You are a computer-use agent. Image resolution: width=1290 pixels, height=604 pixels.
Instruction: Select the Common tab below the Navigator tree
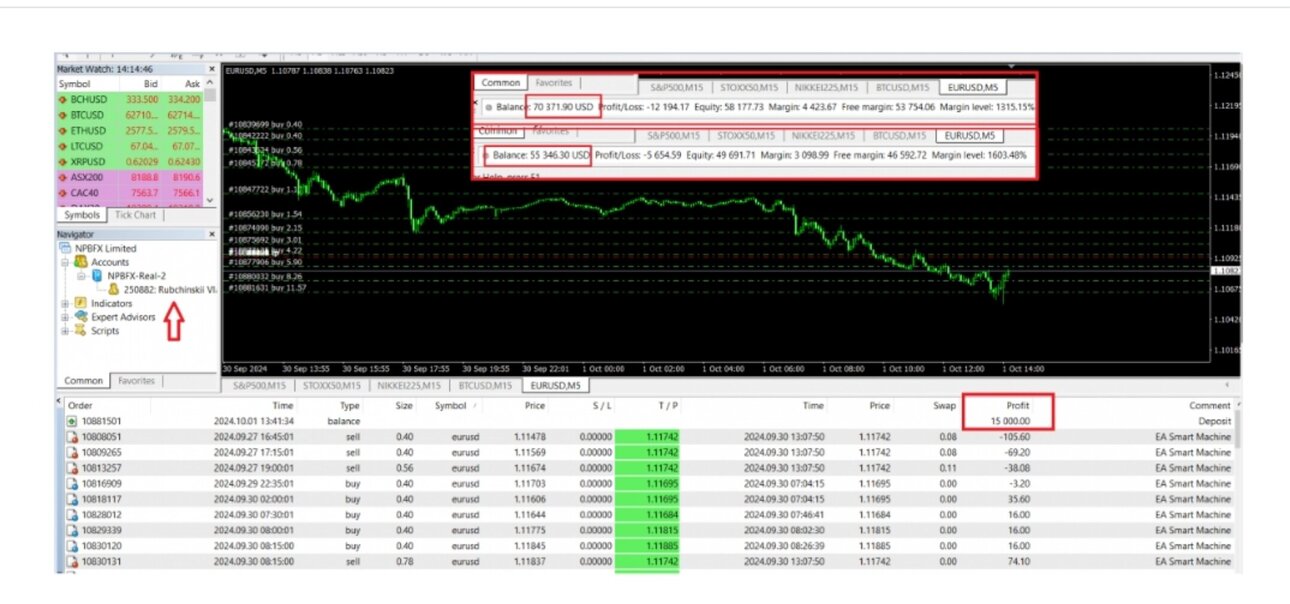pyautogui.click(x=84, y=381)
